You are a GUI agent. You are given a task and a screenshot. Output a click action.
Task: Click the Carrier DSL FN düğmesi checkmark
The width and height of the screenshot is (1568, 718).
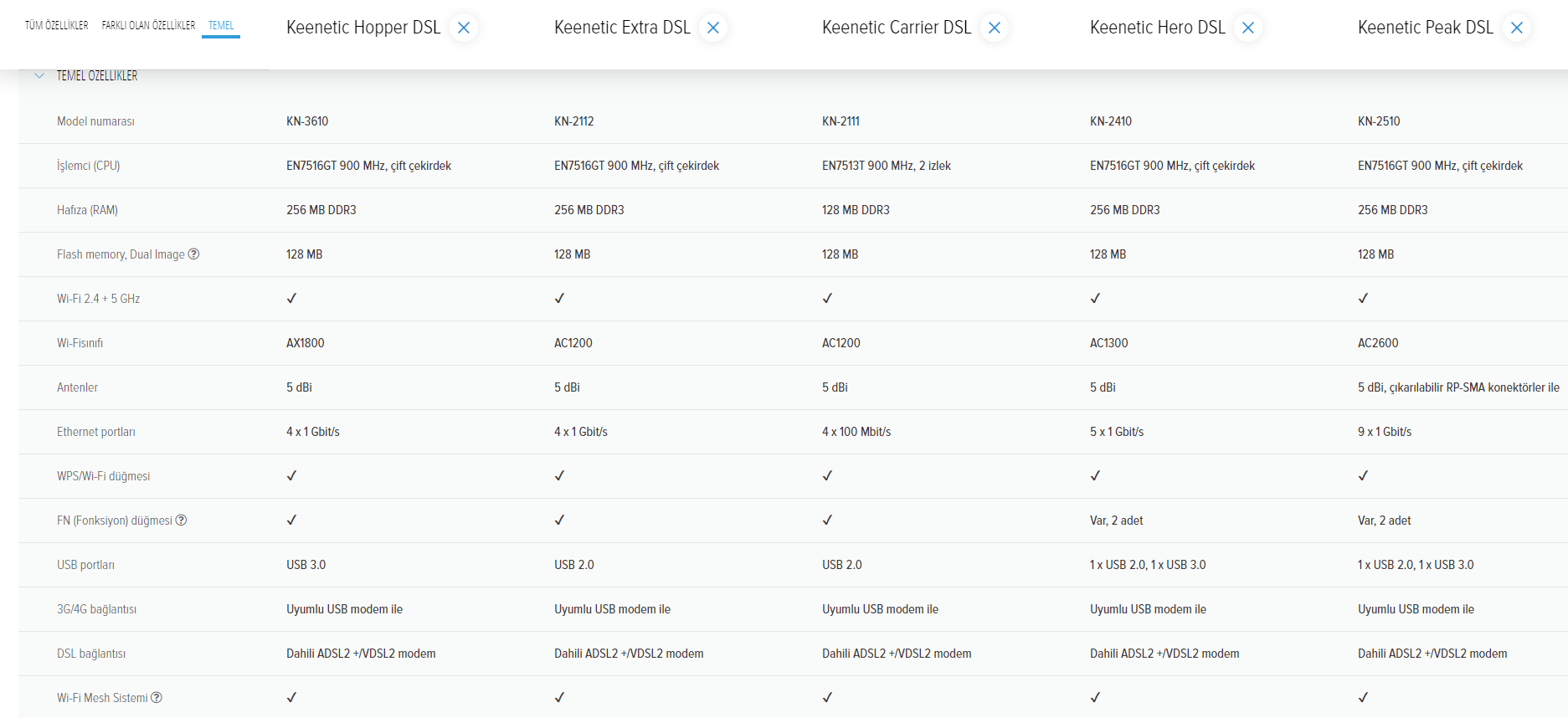pyautogui.click(x=827, y=521)
